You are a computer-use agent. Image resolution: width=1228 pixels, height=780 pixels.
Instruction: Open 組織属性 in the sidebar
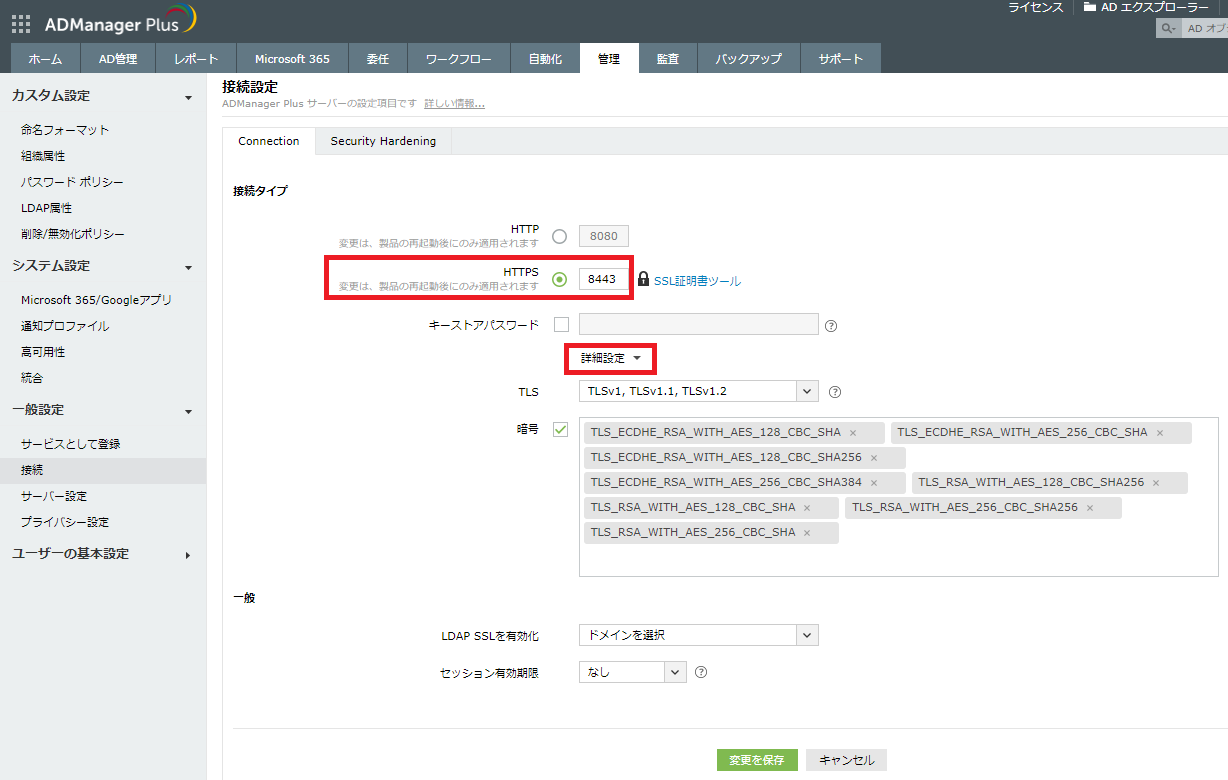42,156
